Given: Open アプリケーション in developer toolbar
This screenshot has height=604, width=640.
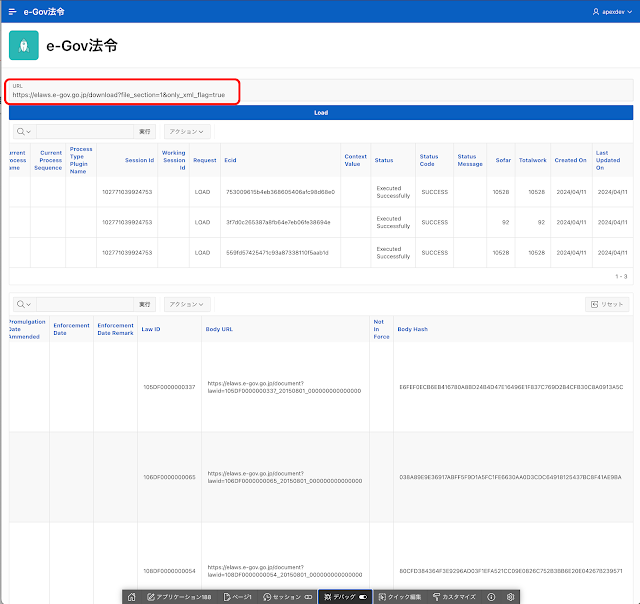Looking at the screenshot, I should point(179,597).
